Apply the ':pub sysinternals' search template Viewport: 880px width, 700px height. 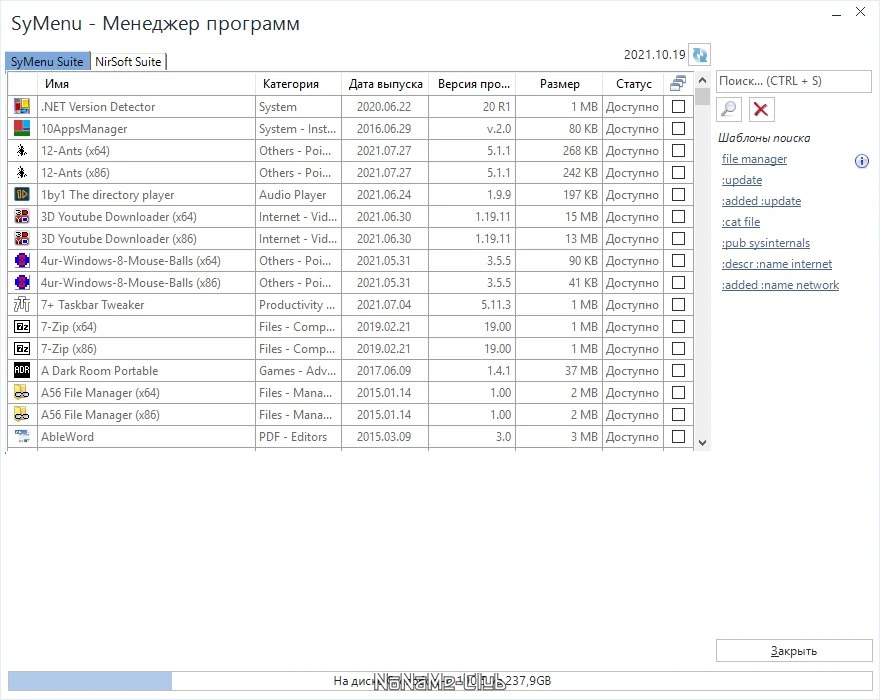[x=766, y=243]
